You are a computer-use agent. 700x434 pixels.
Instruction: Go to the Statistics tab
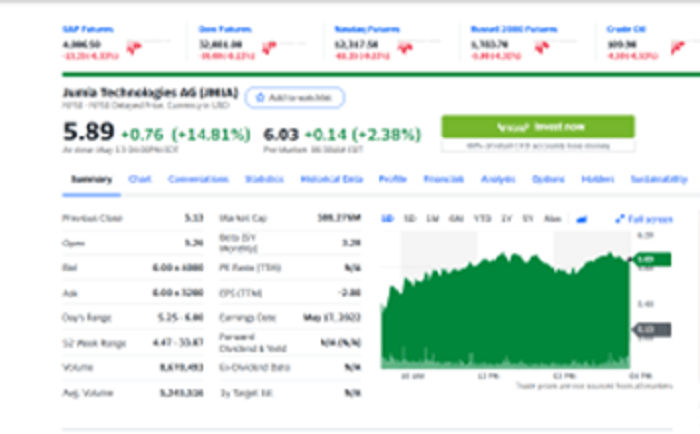(264, 179)
